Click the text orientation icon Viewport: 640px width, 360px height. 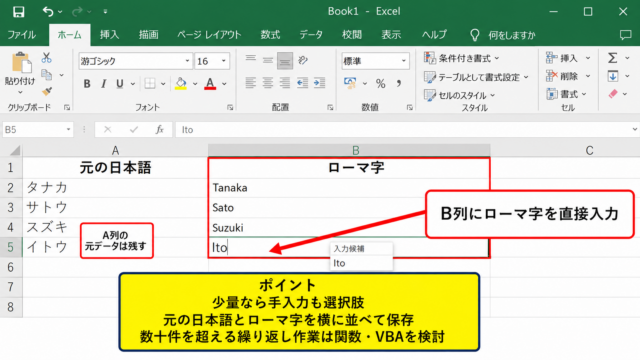tap(302, 60)
